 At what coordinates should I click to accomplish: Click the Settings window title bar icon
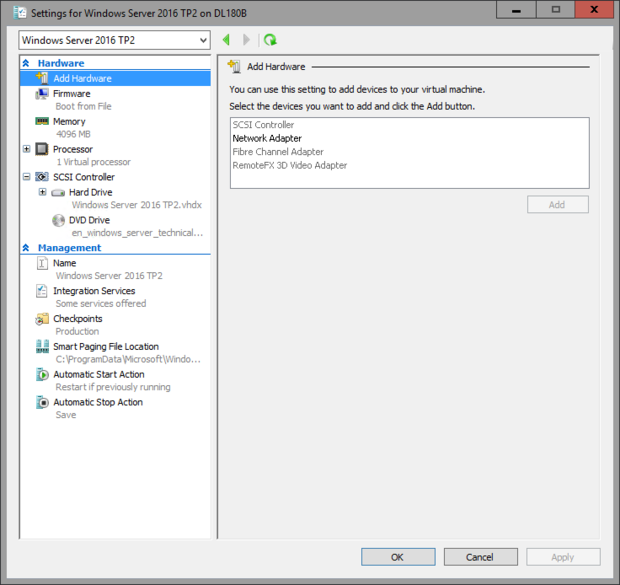19,13
